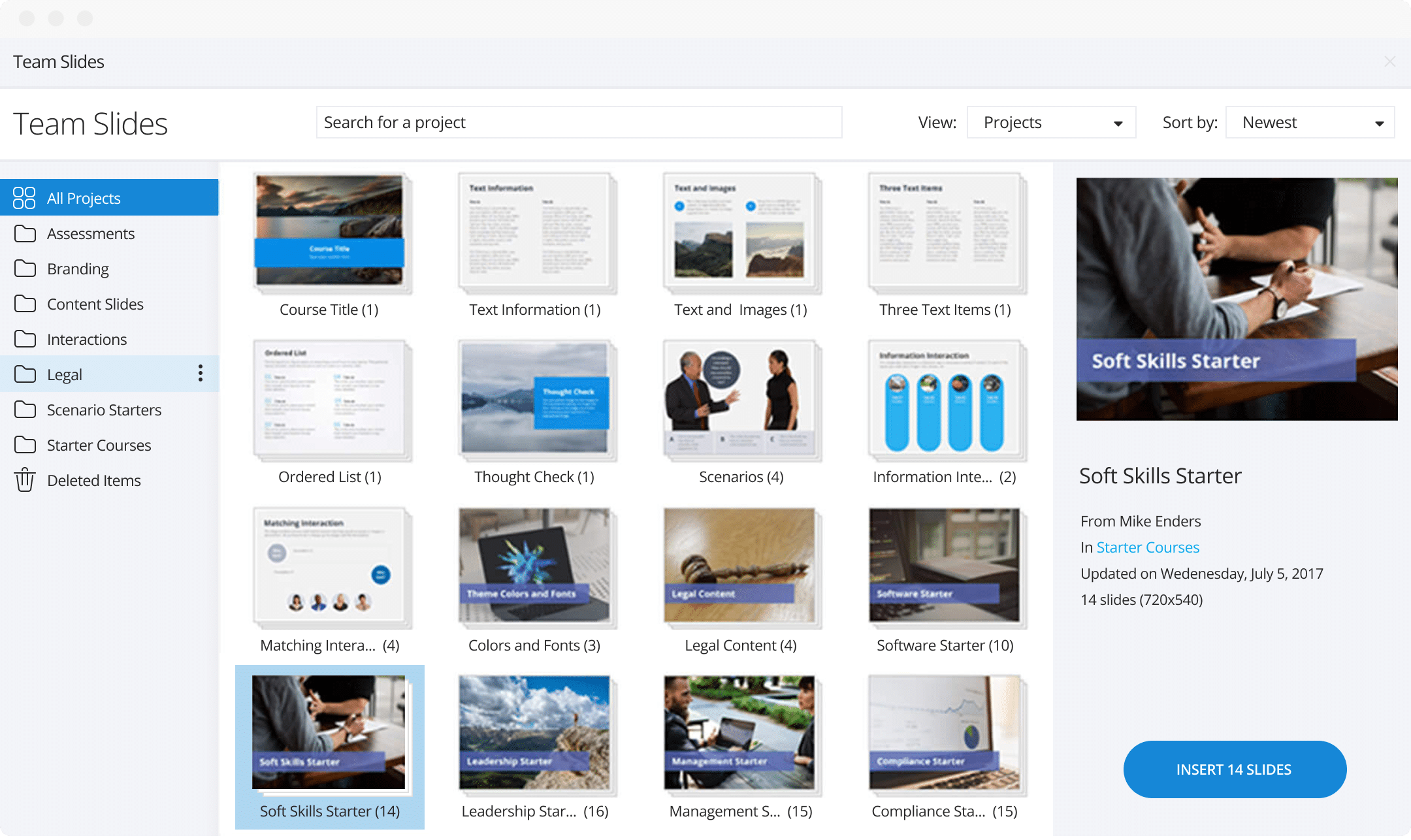Screen dimensions: 1411x840
Task: Click the Interactions folder icon
Action: [25, 339]
